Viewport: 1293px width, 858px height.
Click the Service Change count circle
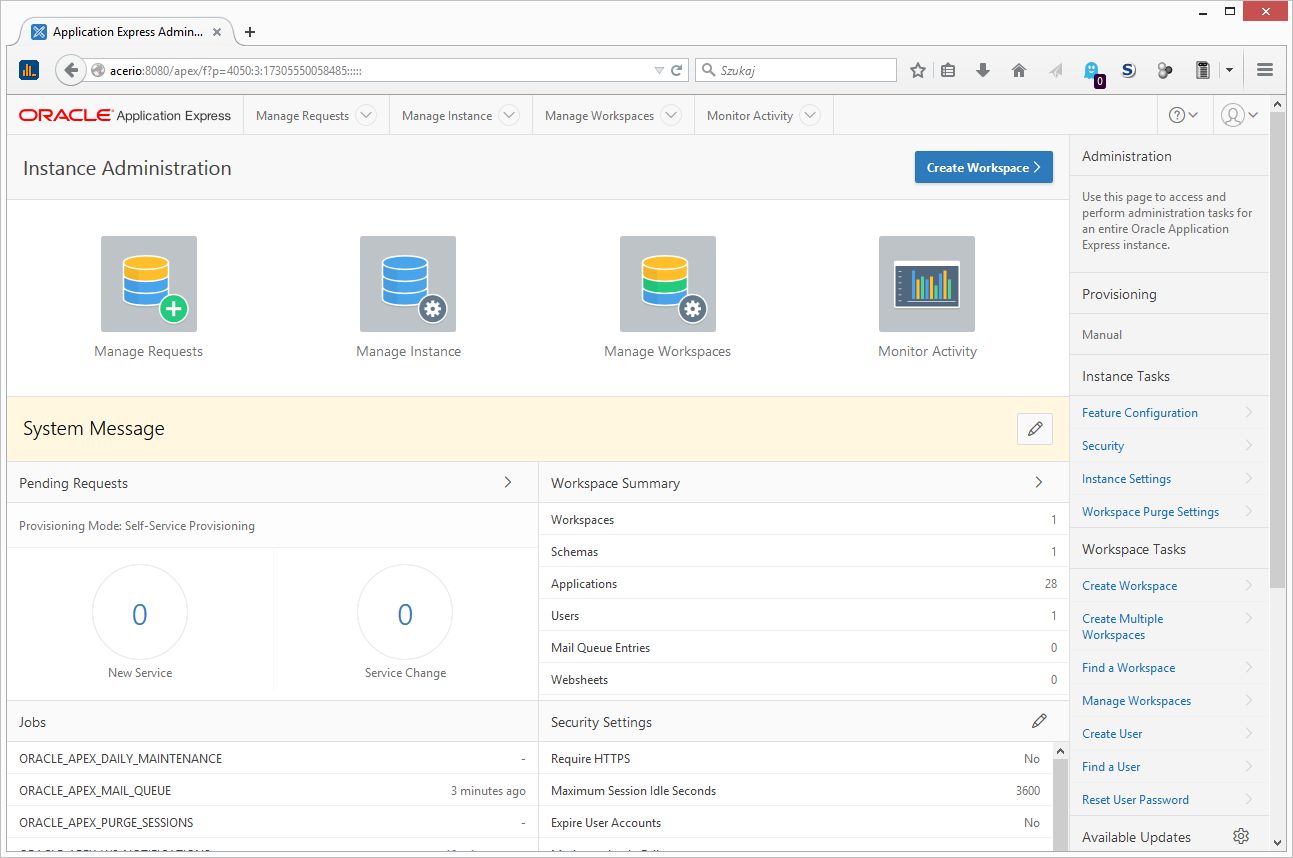coord(405,613)
